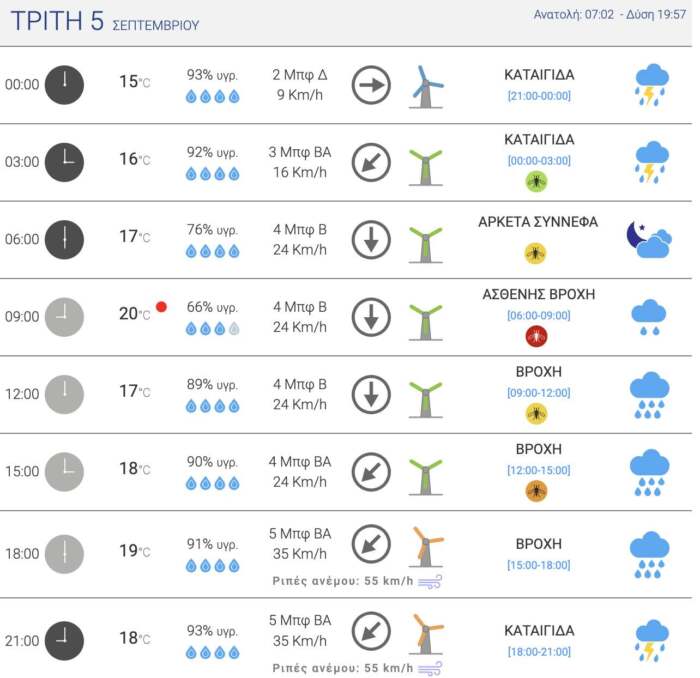The image size is (700, 678).
Task: Click the orange mosquito indicator at 15:00
Action: click(537, 490)
